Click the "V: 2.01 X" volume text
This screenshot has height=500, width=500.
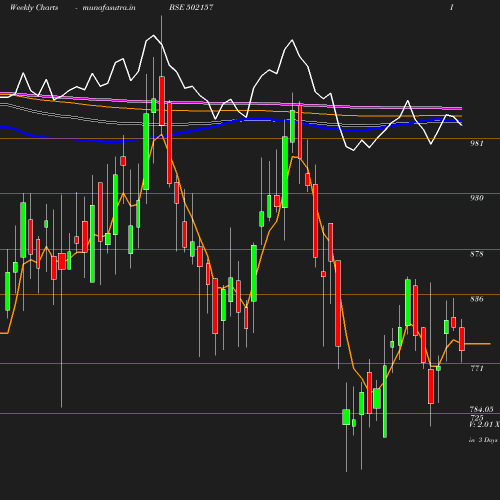click(x=484, y=424)
